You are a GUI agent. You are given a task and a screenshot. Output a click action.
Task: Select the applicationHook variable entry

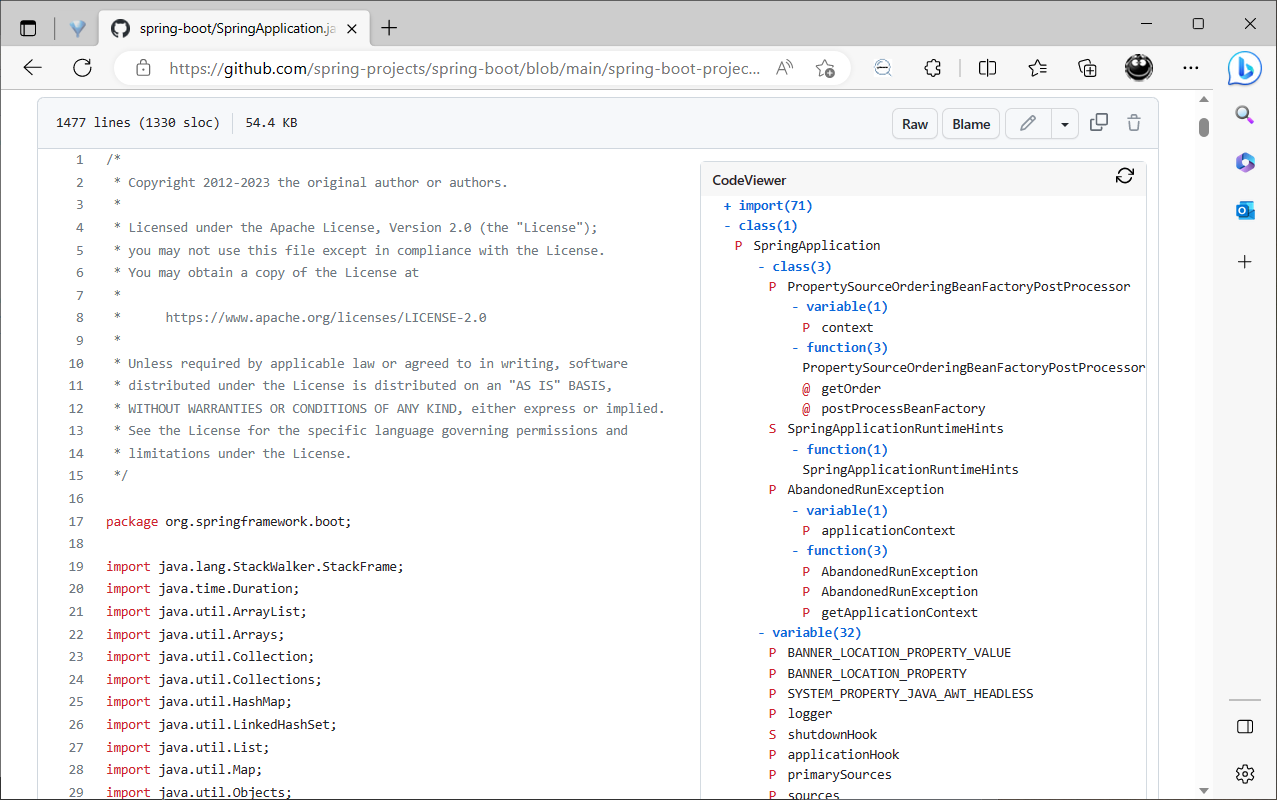coord(843,755)
